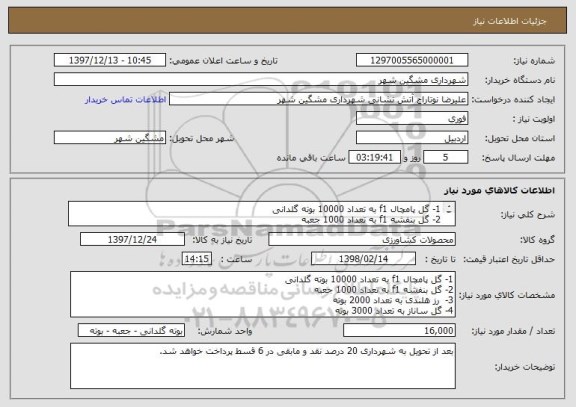The height and width of the screenshot is (407, 576).
Task: Click the buyer notes text area
Action: (x=263, y=366)
